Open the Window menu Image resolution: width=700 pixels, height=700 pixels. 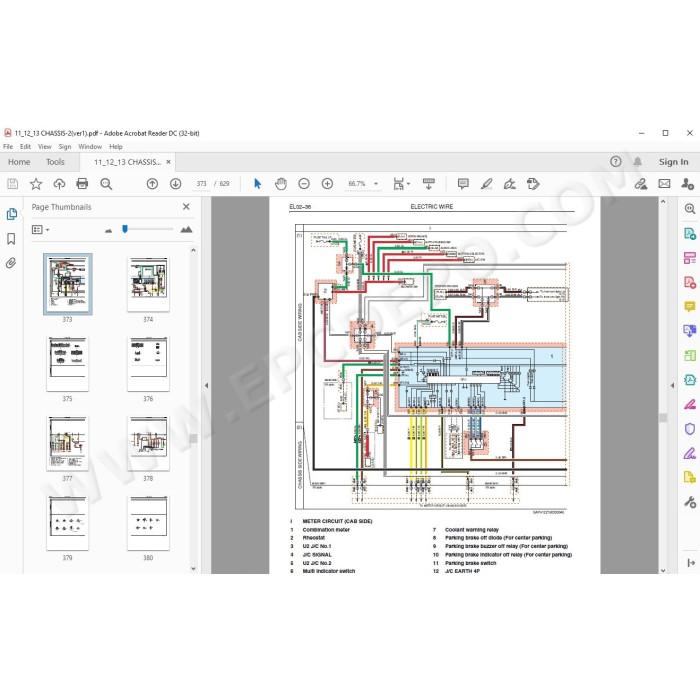90,146
